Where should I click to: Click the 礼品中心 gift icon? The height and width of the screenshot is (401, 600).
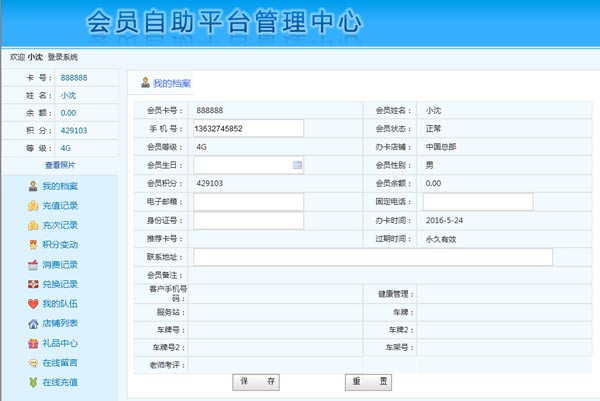(33, 343)
